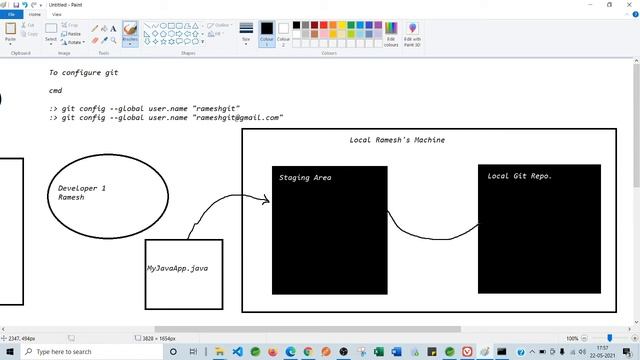This screenshot has height=360, width=640.
Task: Open the Rotate dropdown
Action: tap(73, 42)
